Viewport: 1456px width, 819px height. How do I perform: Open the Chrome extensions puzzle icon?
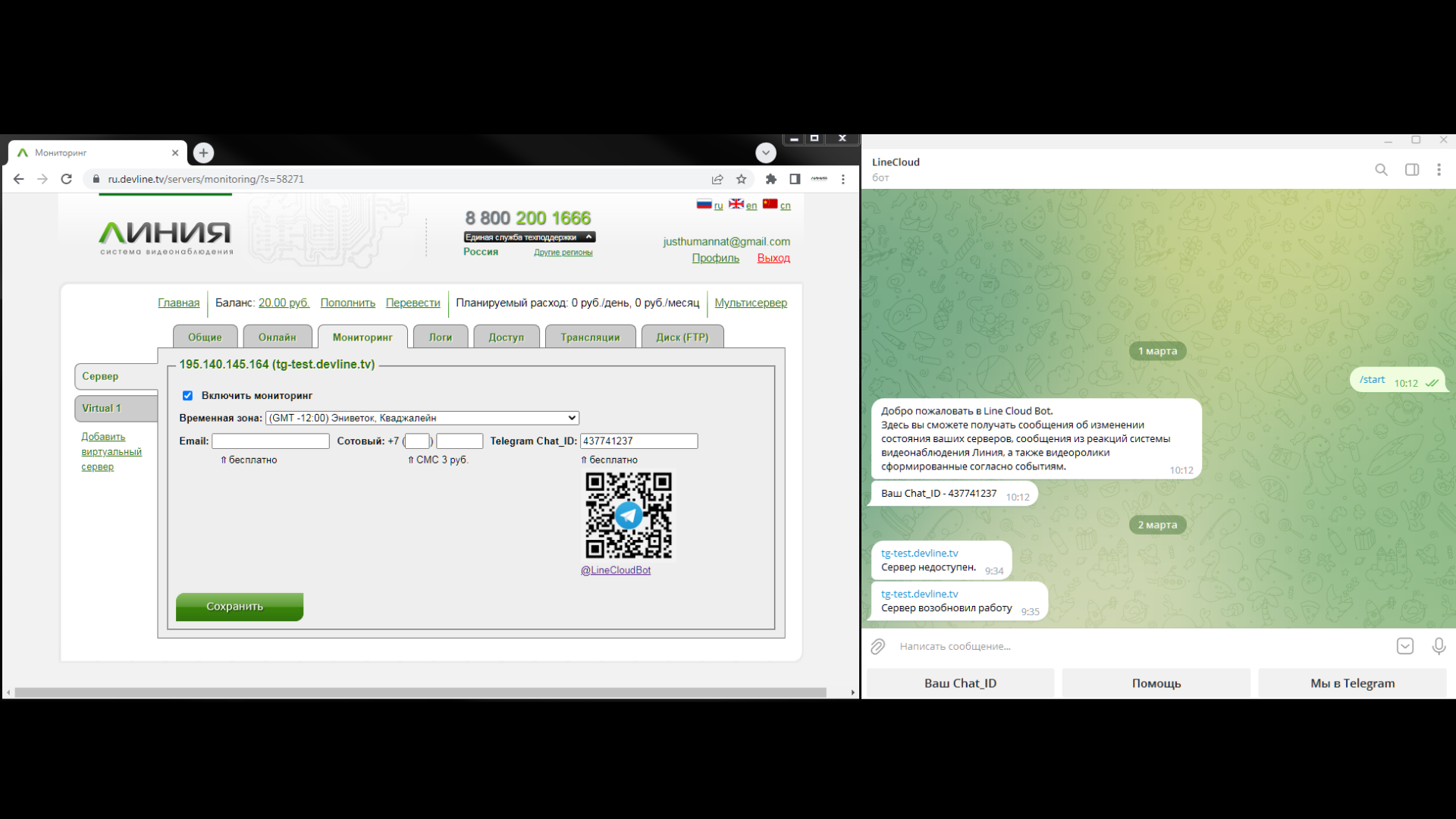(770, 180)
